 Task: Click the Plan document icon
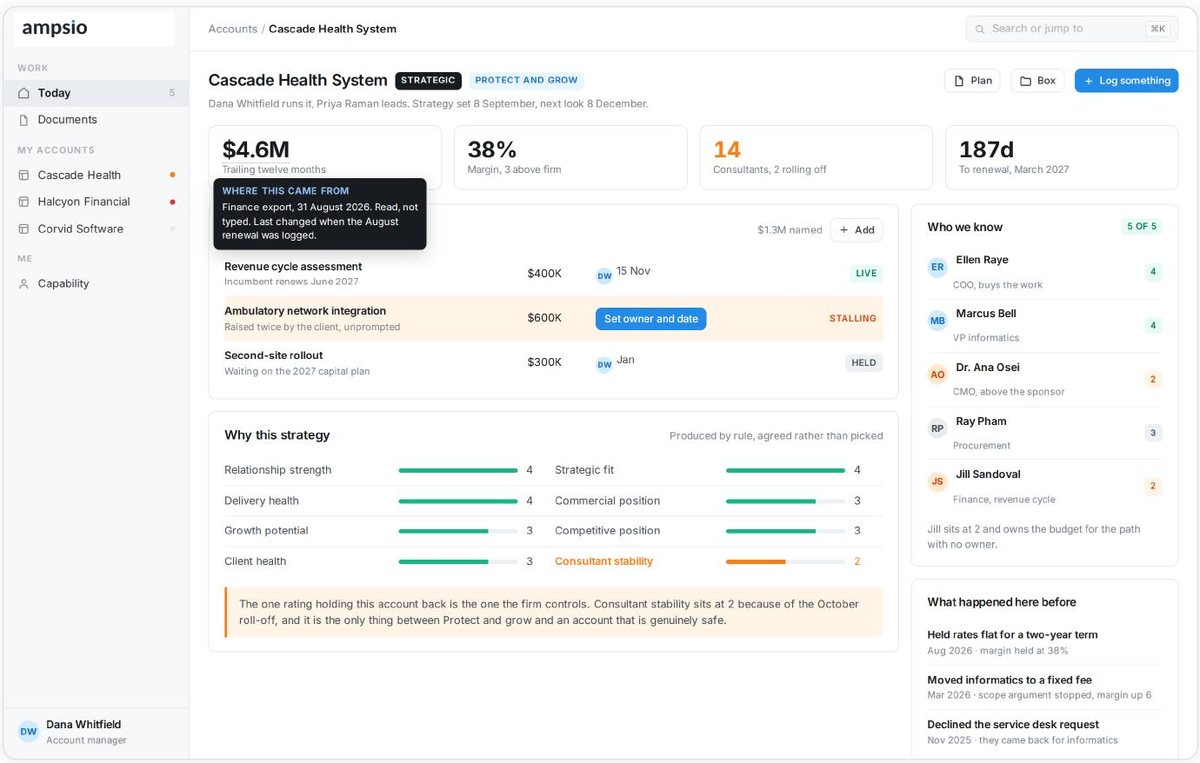pyautogui.click(x=959, y=81)
